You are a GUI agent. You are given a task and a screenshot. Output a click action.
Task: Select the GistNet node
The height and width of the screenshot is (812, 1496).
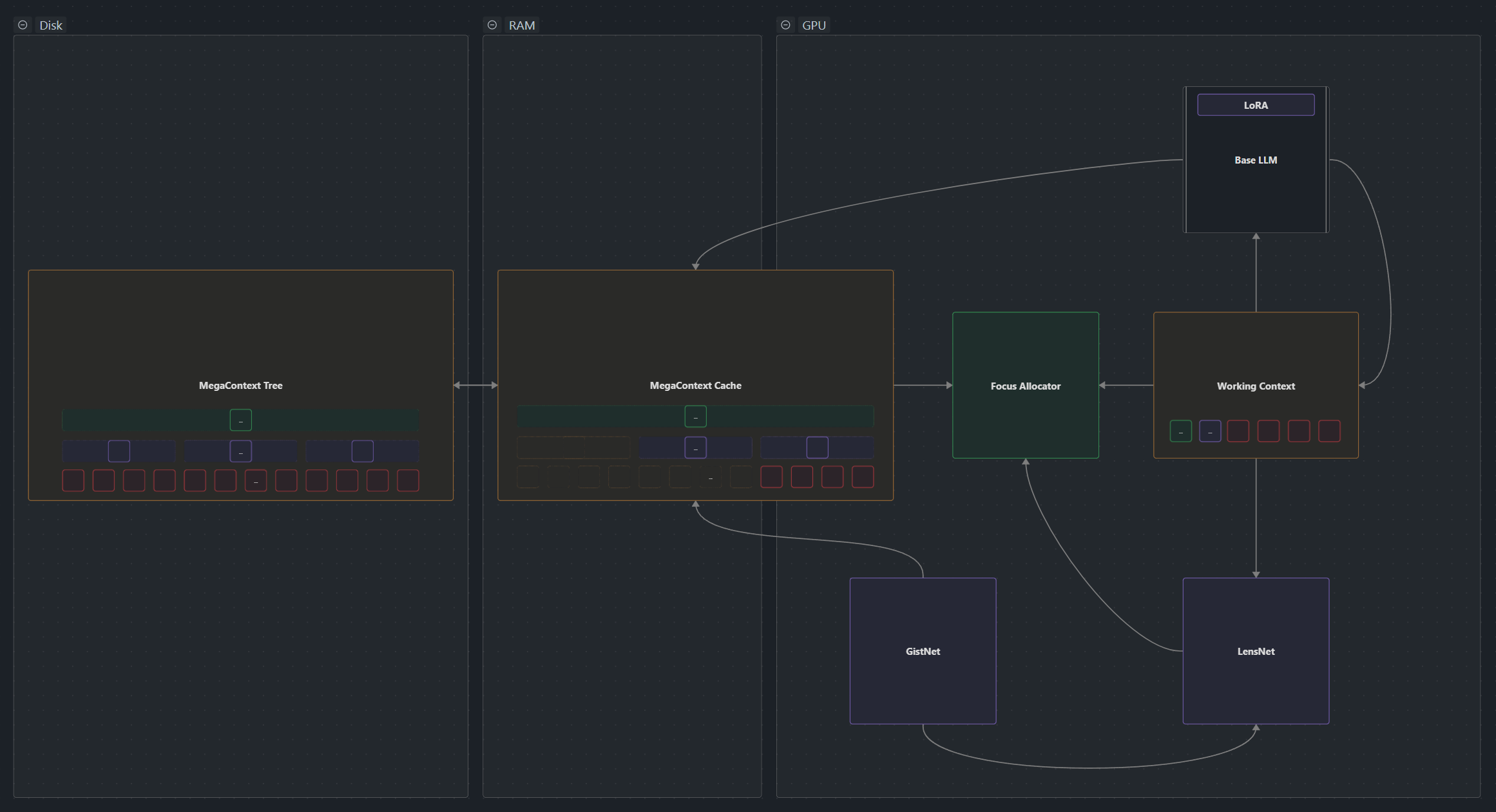[x=923, y=651]
